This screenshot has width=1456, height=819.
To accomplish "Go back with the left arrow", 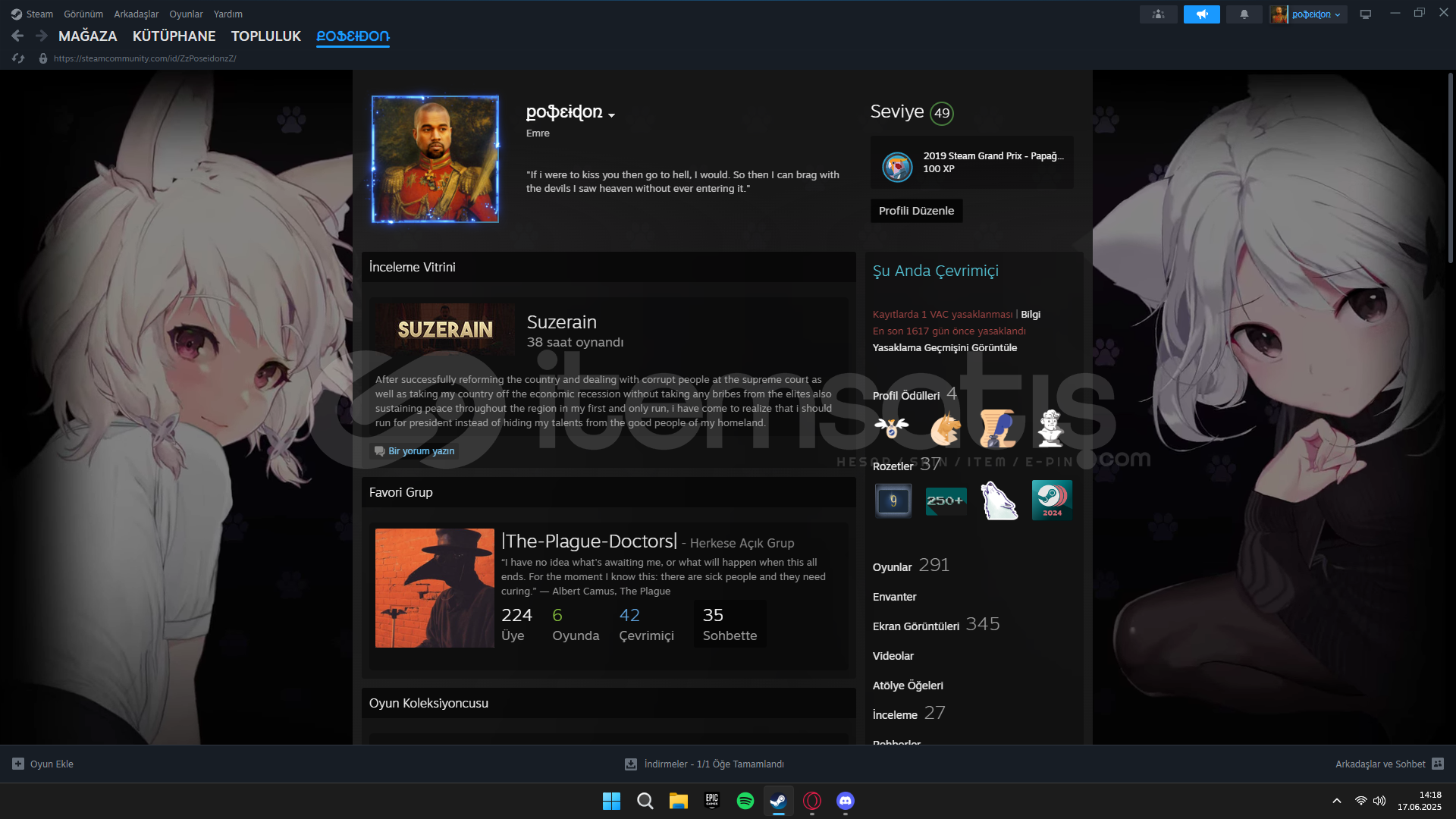I will click(17, 36).
